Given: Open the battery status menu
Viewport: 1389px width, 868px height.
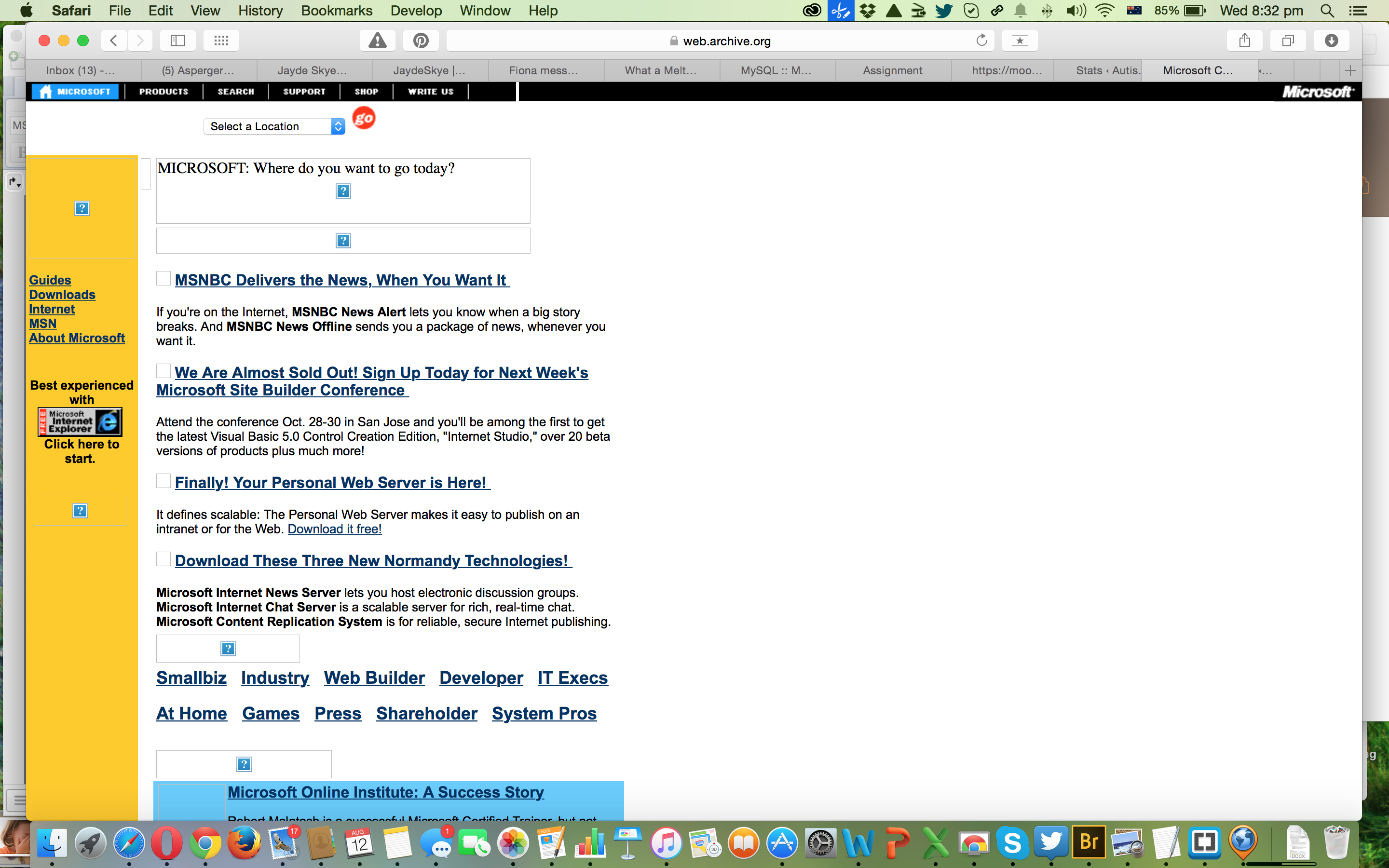Looking at the screenshot, I should coord(1195,10).
